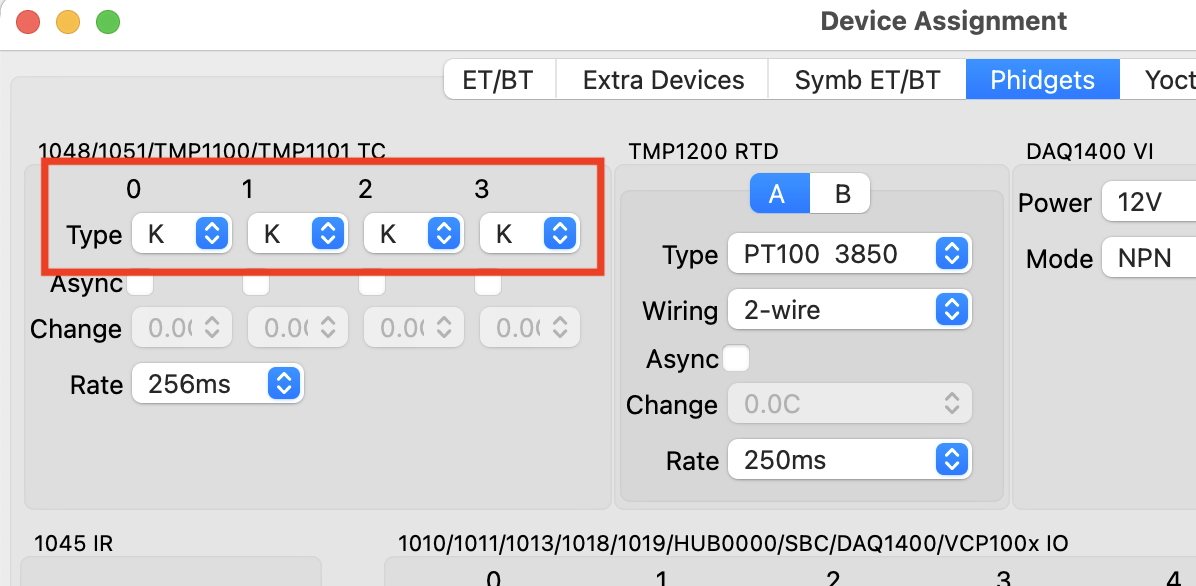Select RTD segment B

tap(841, 194)
